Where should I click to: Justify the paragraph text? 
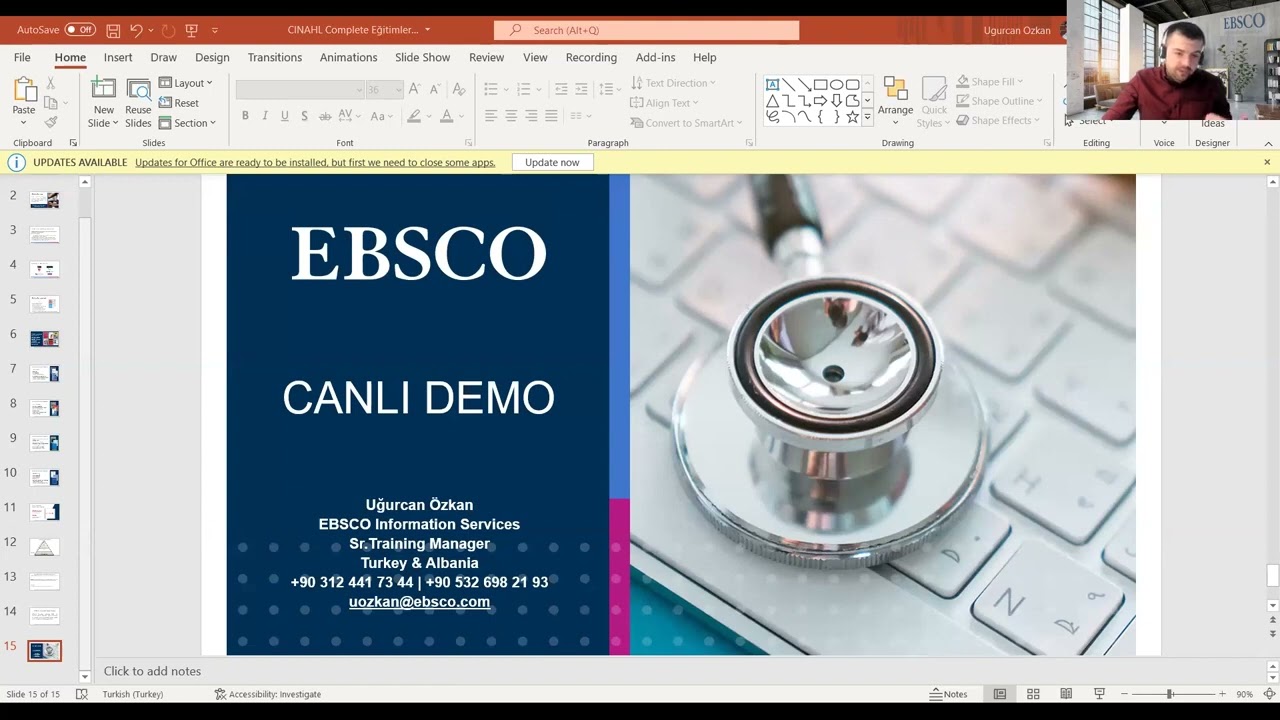pos(551,116)
